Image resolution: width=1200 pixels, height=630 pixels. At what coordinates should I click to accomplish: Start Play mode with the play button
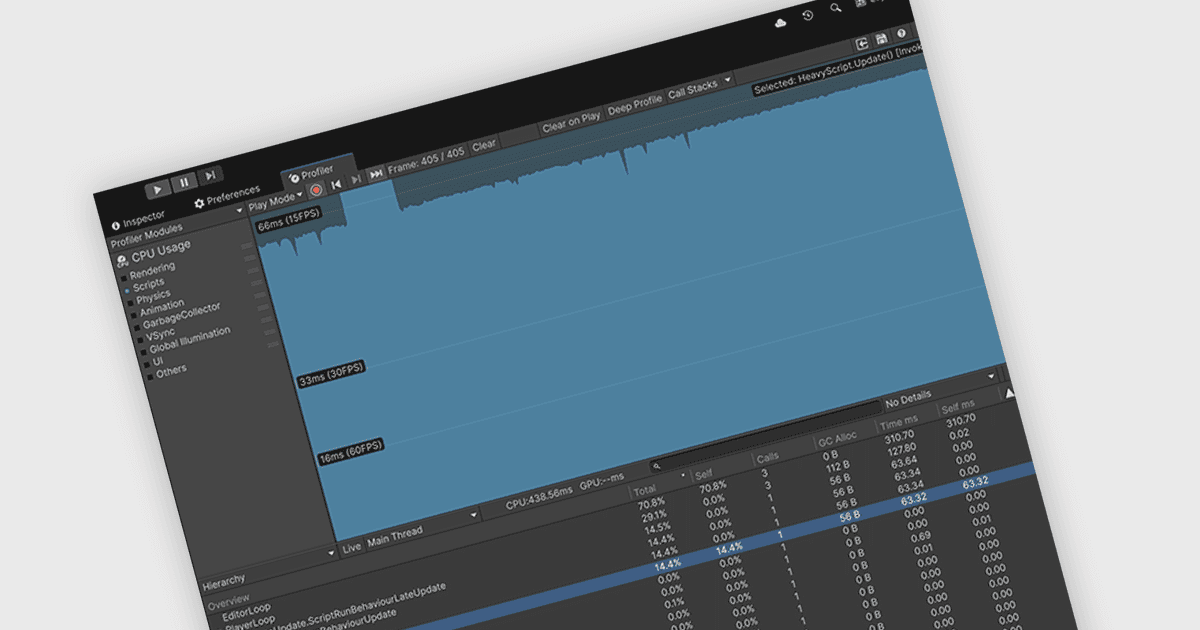click(158, 190)
